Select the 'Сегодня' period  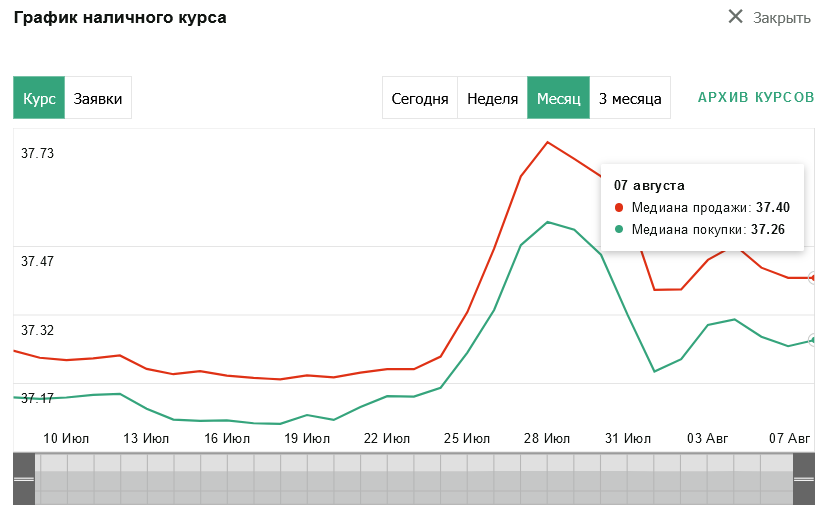[419, 99]
